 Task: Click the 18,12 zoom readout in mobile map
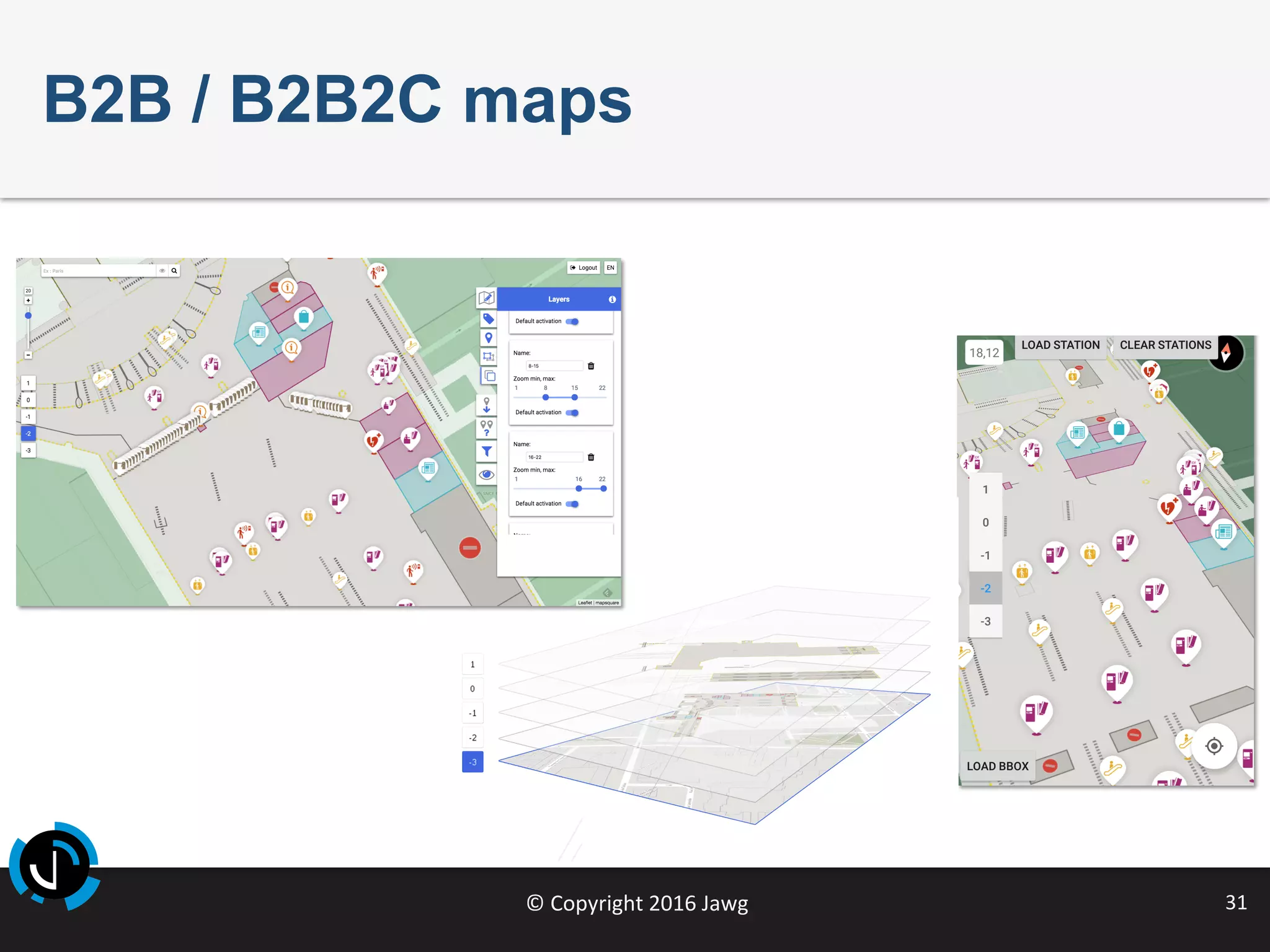984,353
